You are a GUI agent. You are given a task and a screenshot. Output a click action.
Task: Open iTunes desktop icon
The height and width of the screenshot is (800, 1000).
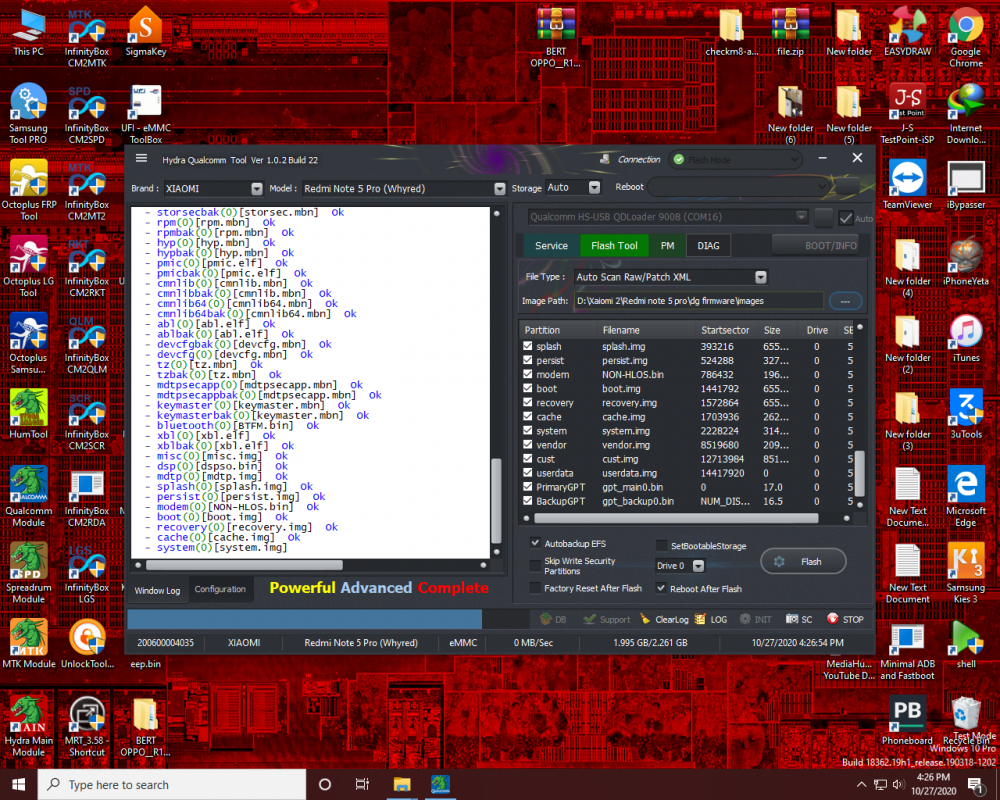pyautogui.click(x=966, y=337)
